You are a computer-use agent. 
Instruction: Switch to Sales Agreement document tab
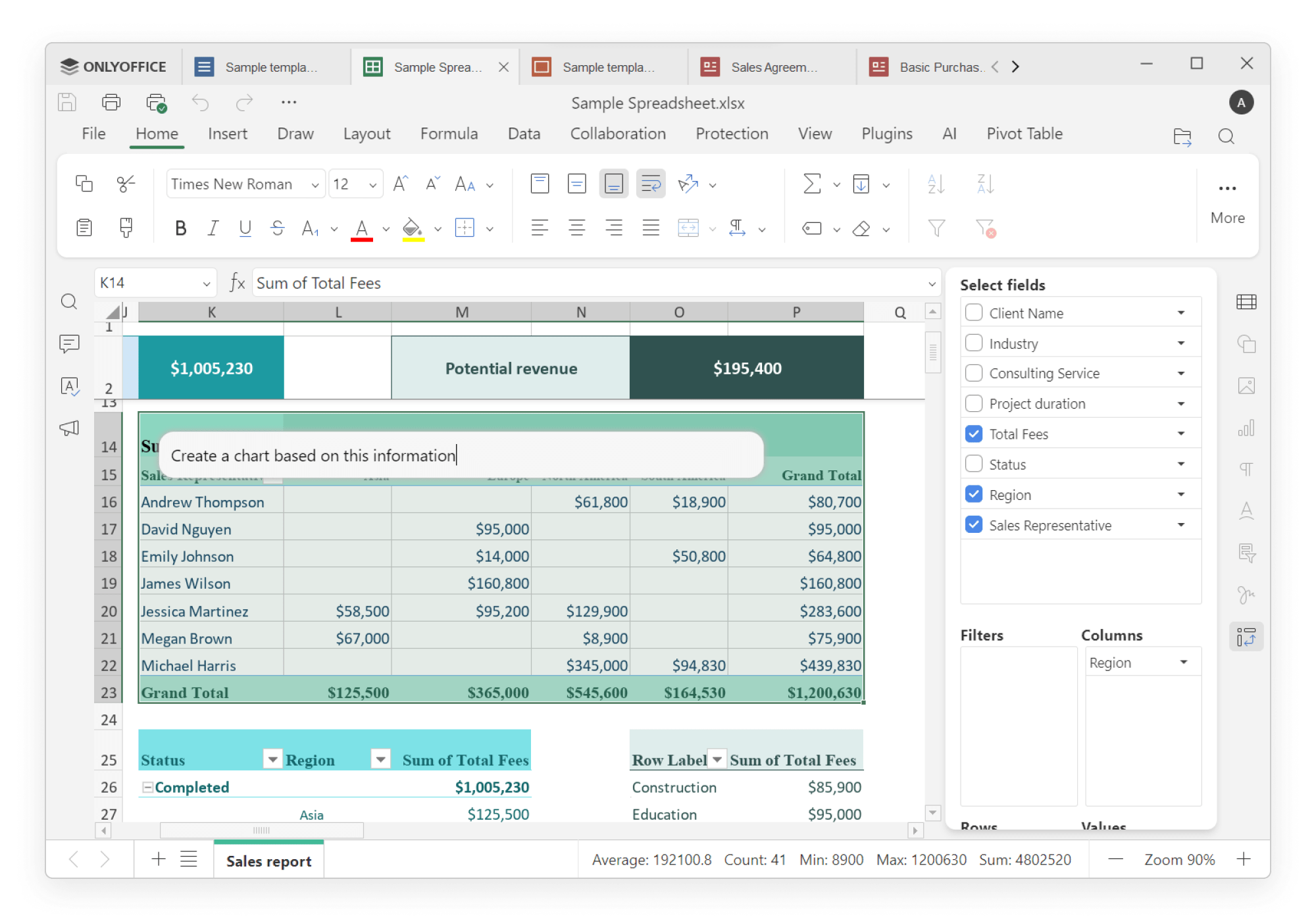[772, 67]
